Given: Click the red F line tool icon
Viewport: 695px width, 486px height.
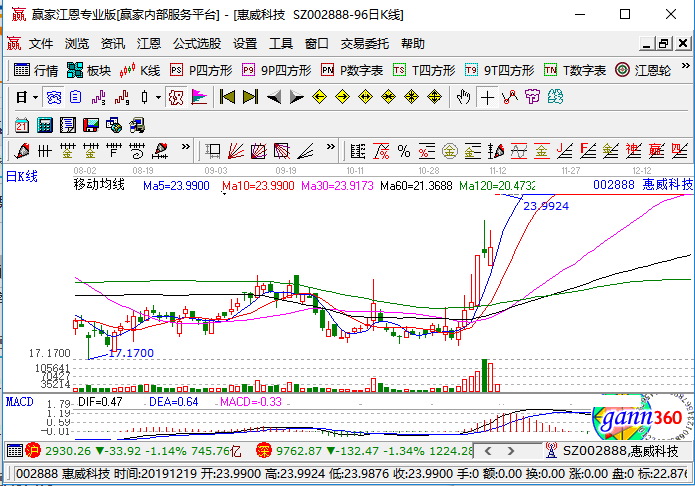Looking at the screenshot, I should point(588,151).
